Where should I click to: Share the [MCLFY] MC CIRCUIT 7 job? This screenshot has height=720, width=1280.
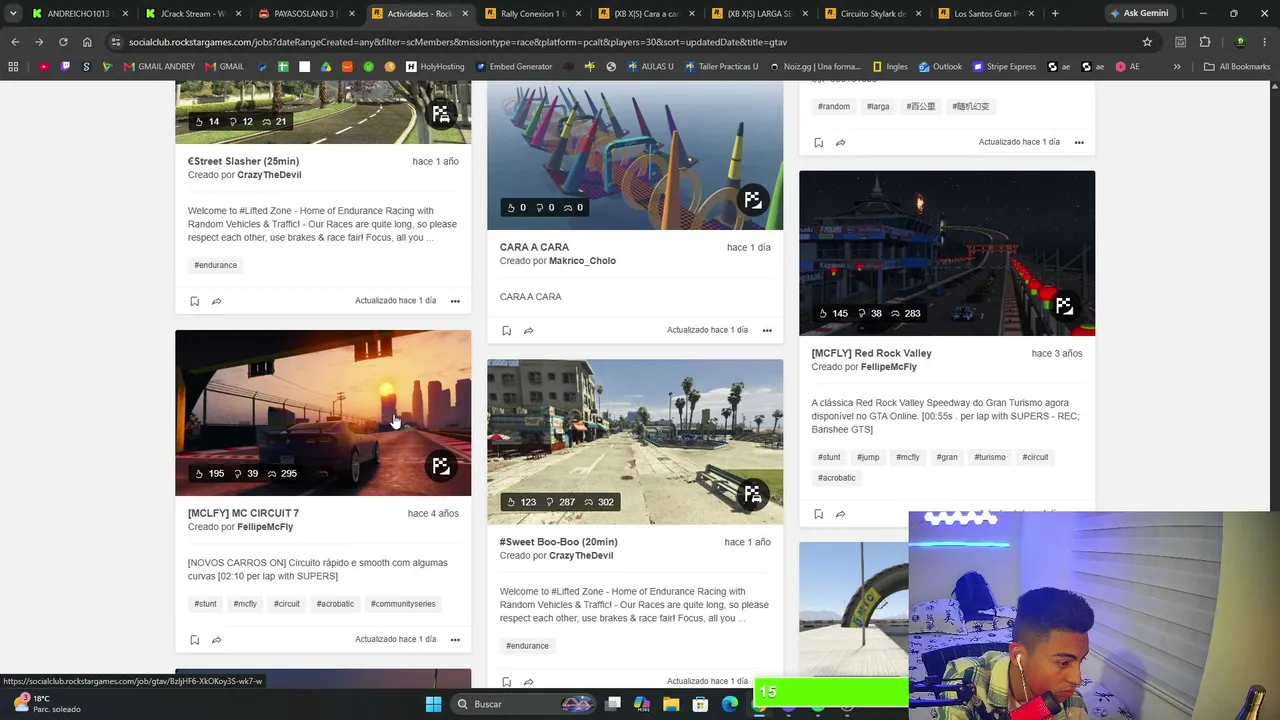(x=216, y=639)
